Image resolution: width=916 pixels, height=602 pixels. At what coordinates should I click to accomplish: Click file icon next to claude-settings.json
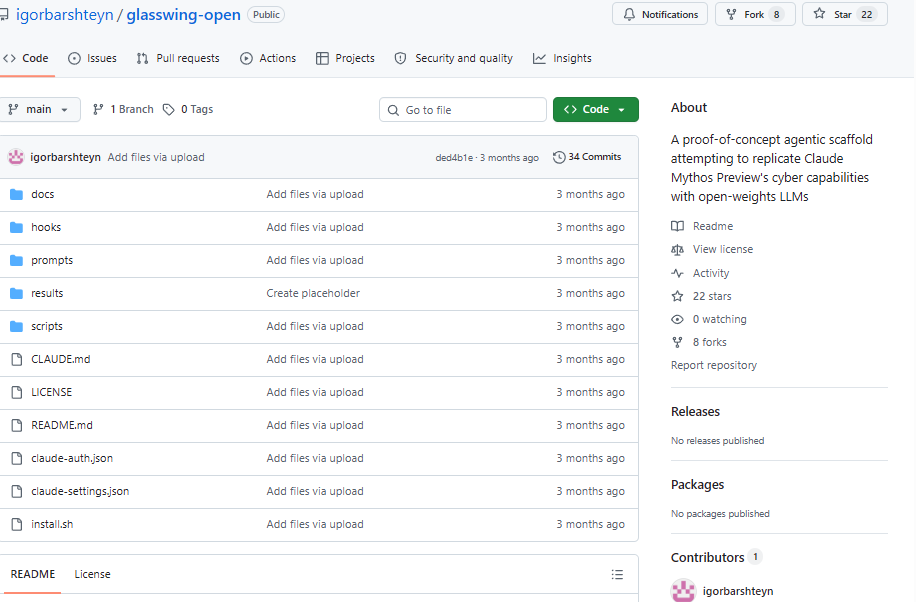click(17, 492)
